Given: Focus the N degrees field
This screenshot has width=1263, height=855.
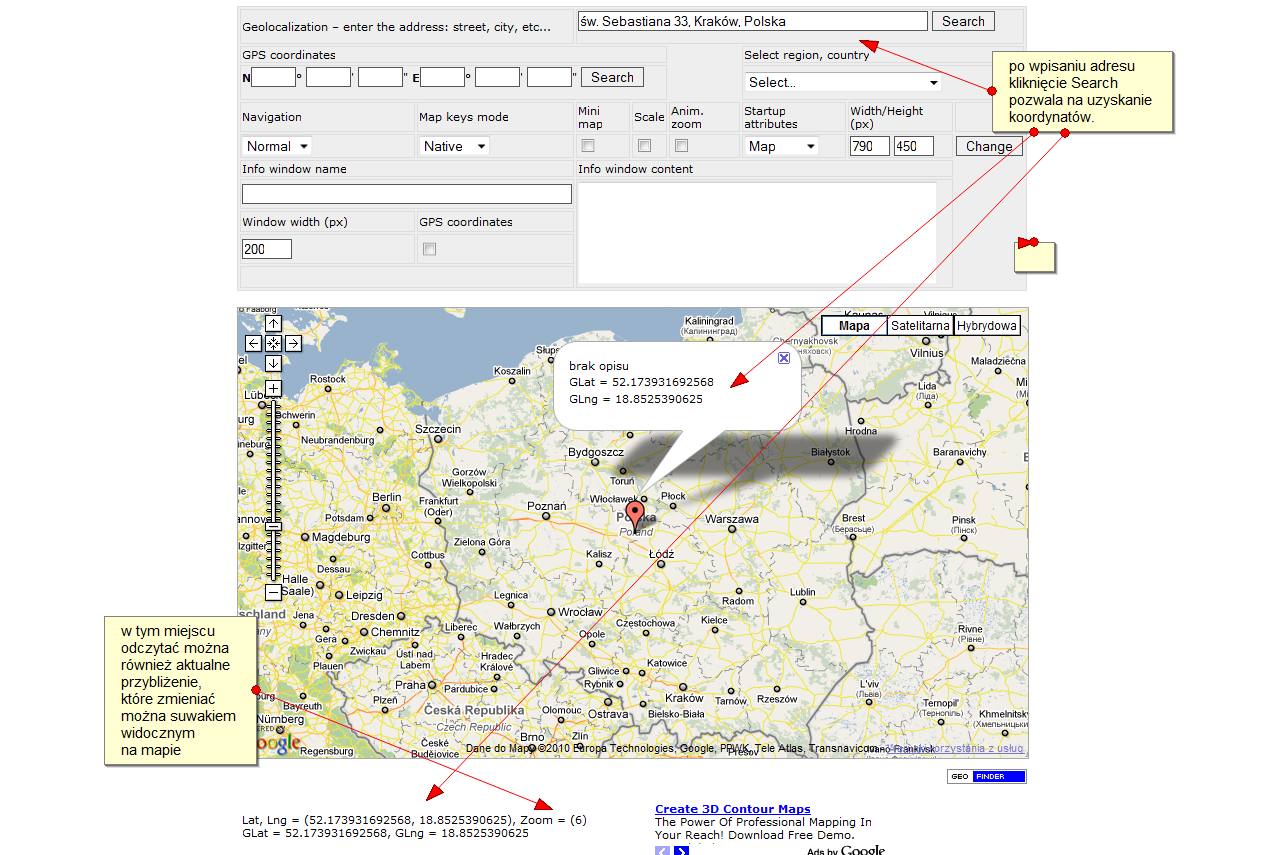Looking at the screenshot, I should (273, 77).
